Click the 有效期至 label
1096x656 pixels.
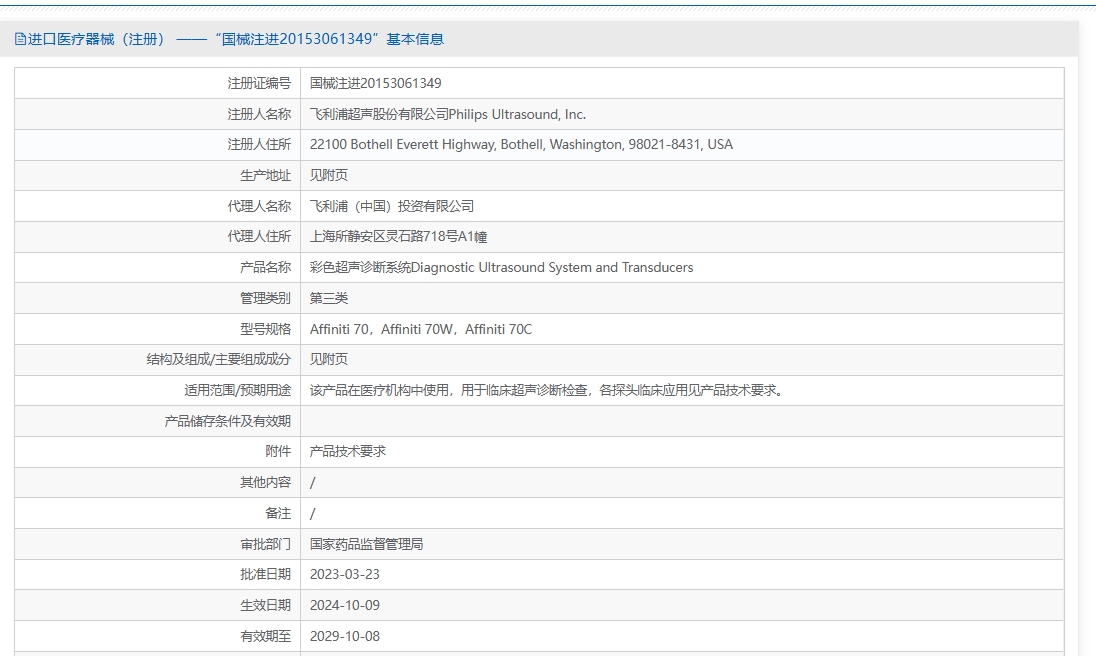tap(265, 636)
